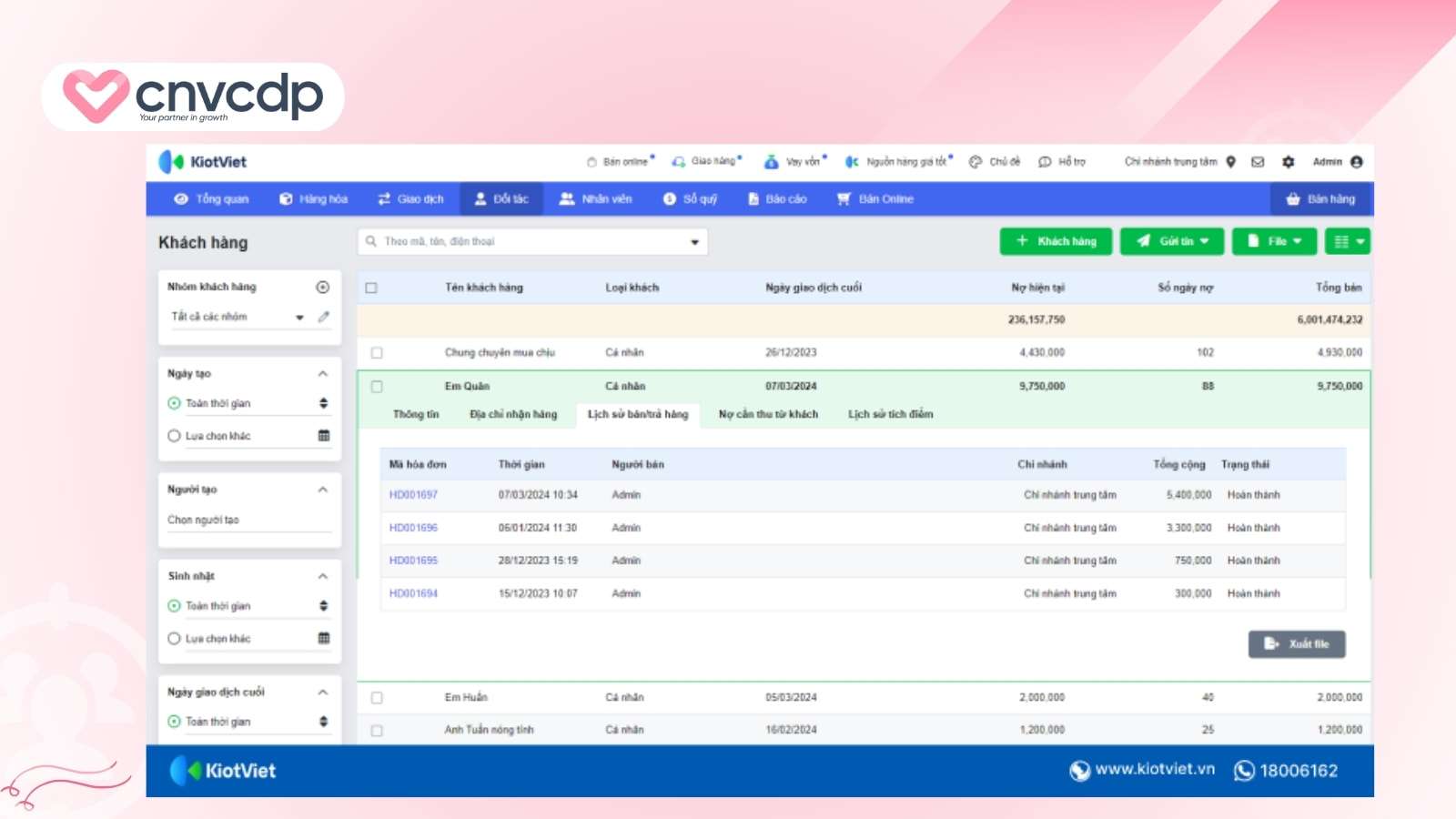Click the branch location pin icon
Screen dimensions: 1456x819
pos(1230,162)
